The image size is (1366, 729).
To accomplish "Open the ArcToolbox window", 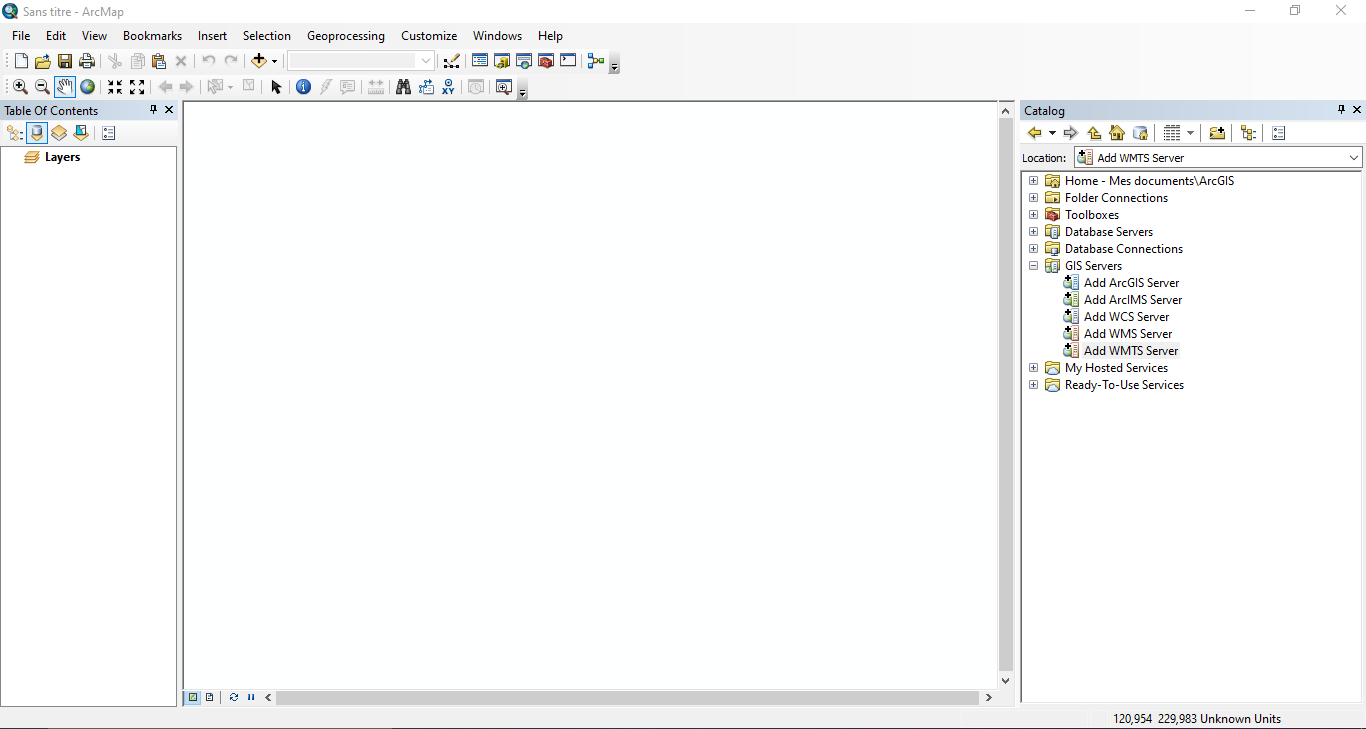I will click(546, 61).
